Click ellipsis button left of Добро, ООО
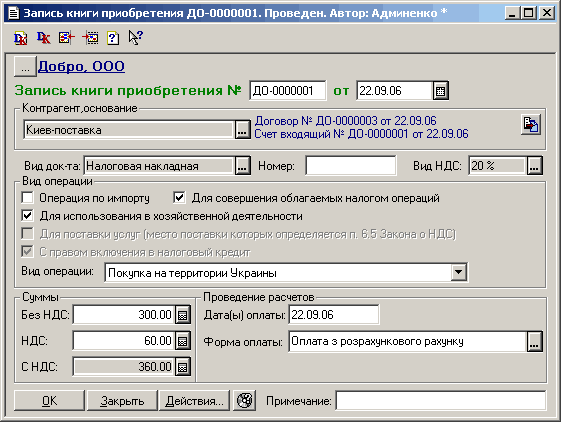Viewport: 561px width, 422px height. coord(25,67)
